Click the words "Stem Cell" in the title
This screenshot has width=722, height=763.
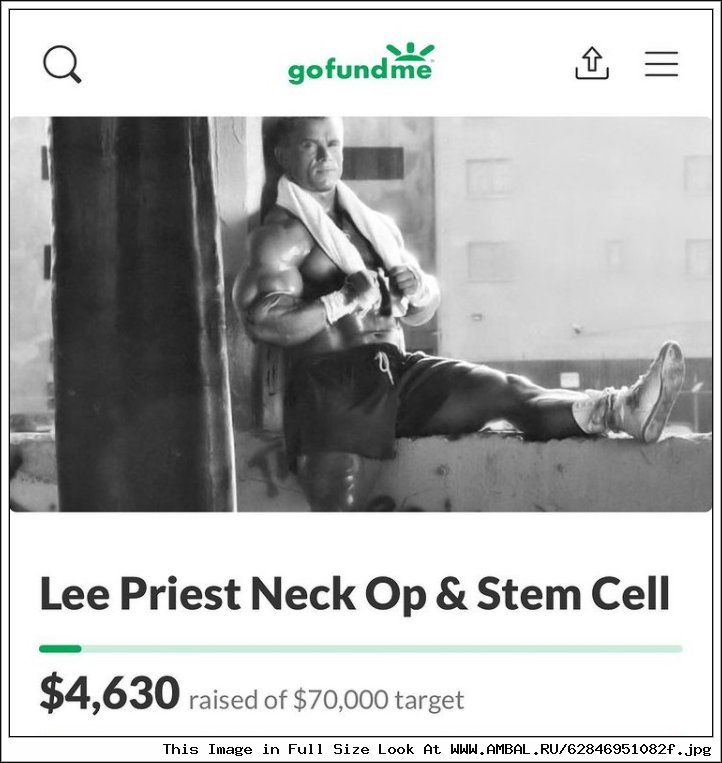point(573,593)
